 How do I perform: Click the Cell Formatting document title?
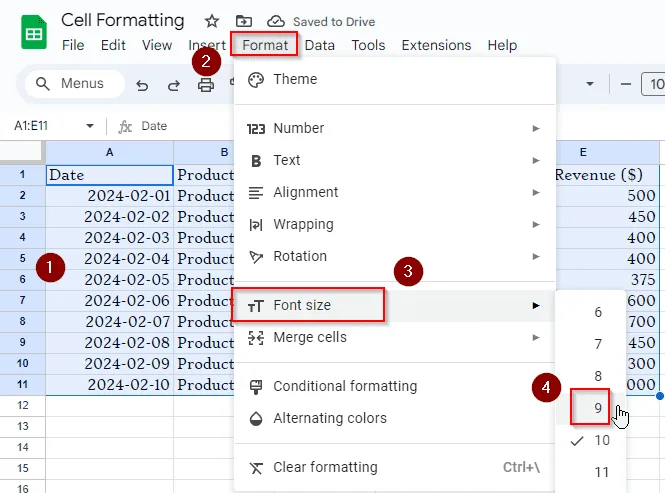tap(123, 20)
